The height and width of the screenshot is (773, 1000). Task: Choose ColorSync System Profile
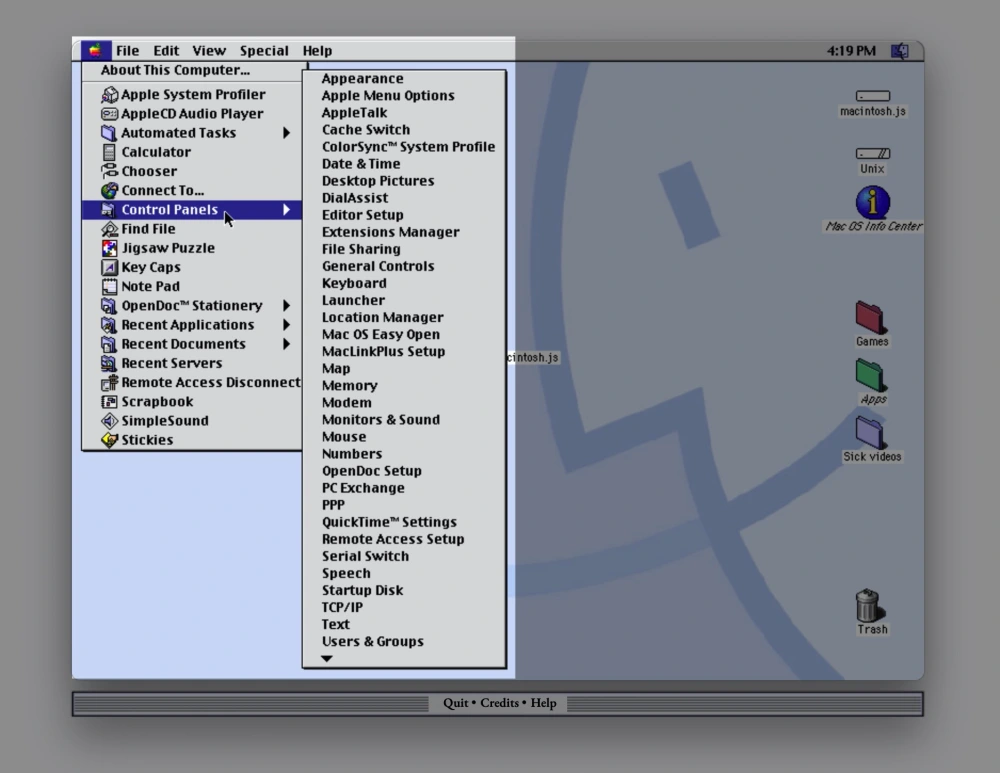408,147
